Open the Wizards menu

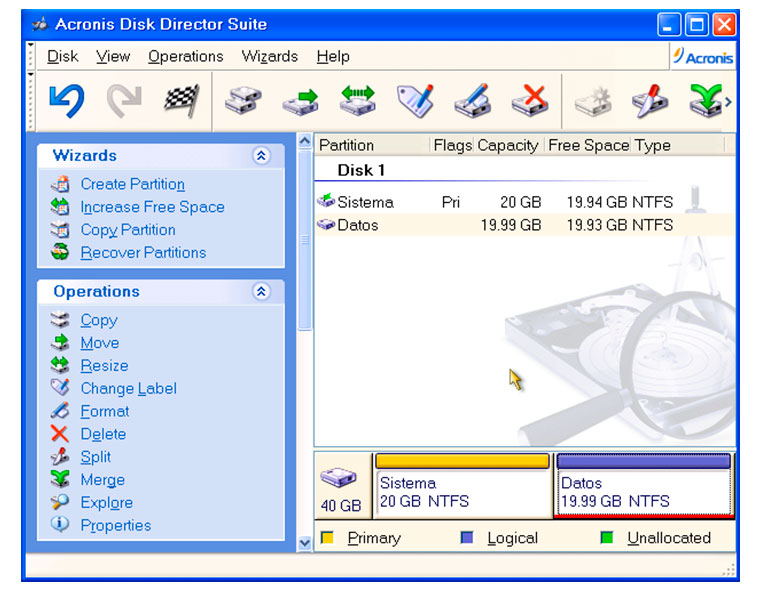point(269,56)
